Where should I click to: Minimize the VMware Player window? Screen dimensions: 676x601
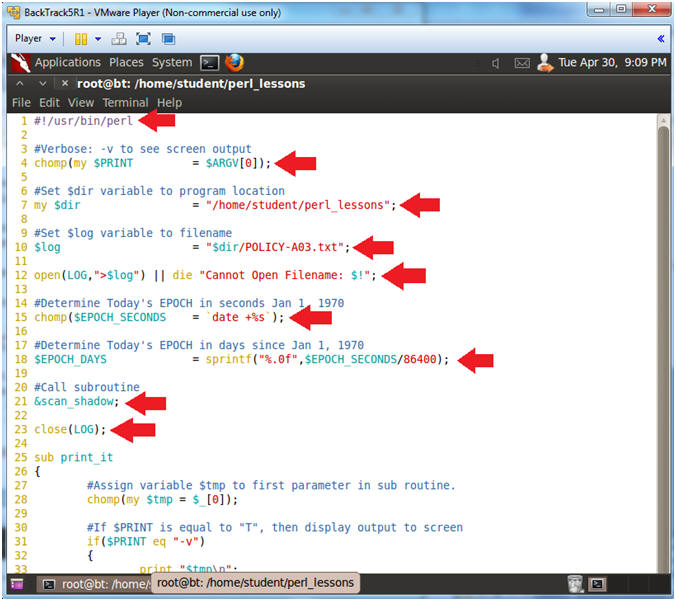click(599, 9)
